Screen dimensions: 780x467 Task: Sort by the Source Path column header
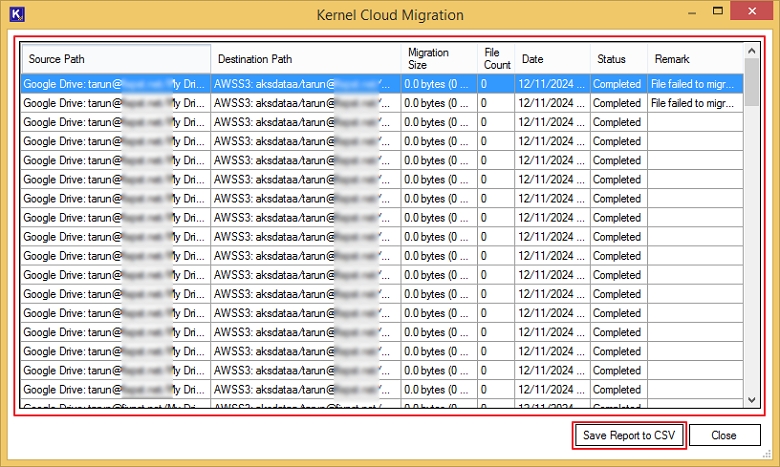coord(116,59)
